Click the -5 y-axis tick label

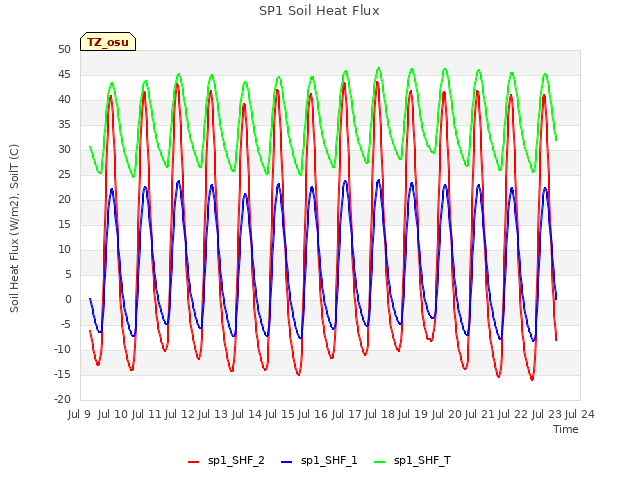pos(64,324)
